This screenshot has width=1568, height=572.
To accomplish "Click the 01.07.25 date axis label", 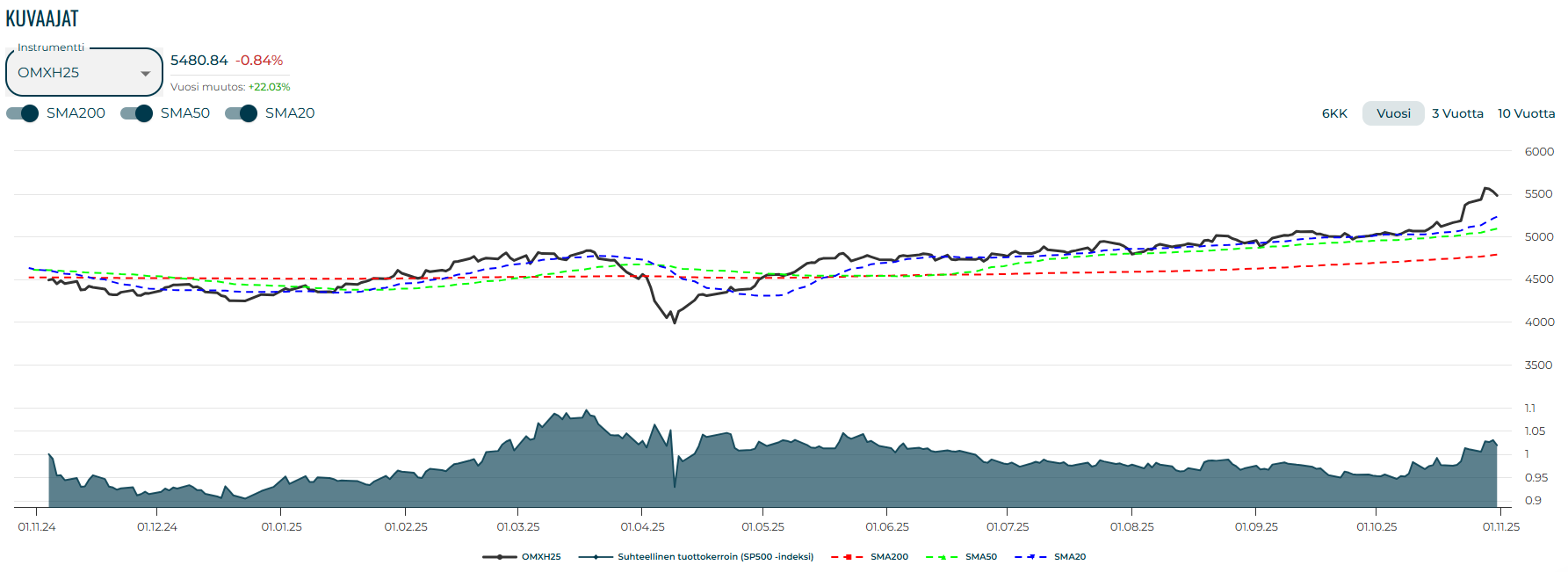I will pyautogui.click(x=1008, y=527).
